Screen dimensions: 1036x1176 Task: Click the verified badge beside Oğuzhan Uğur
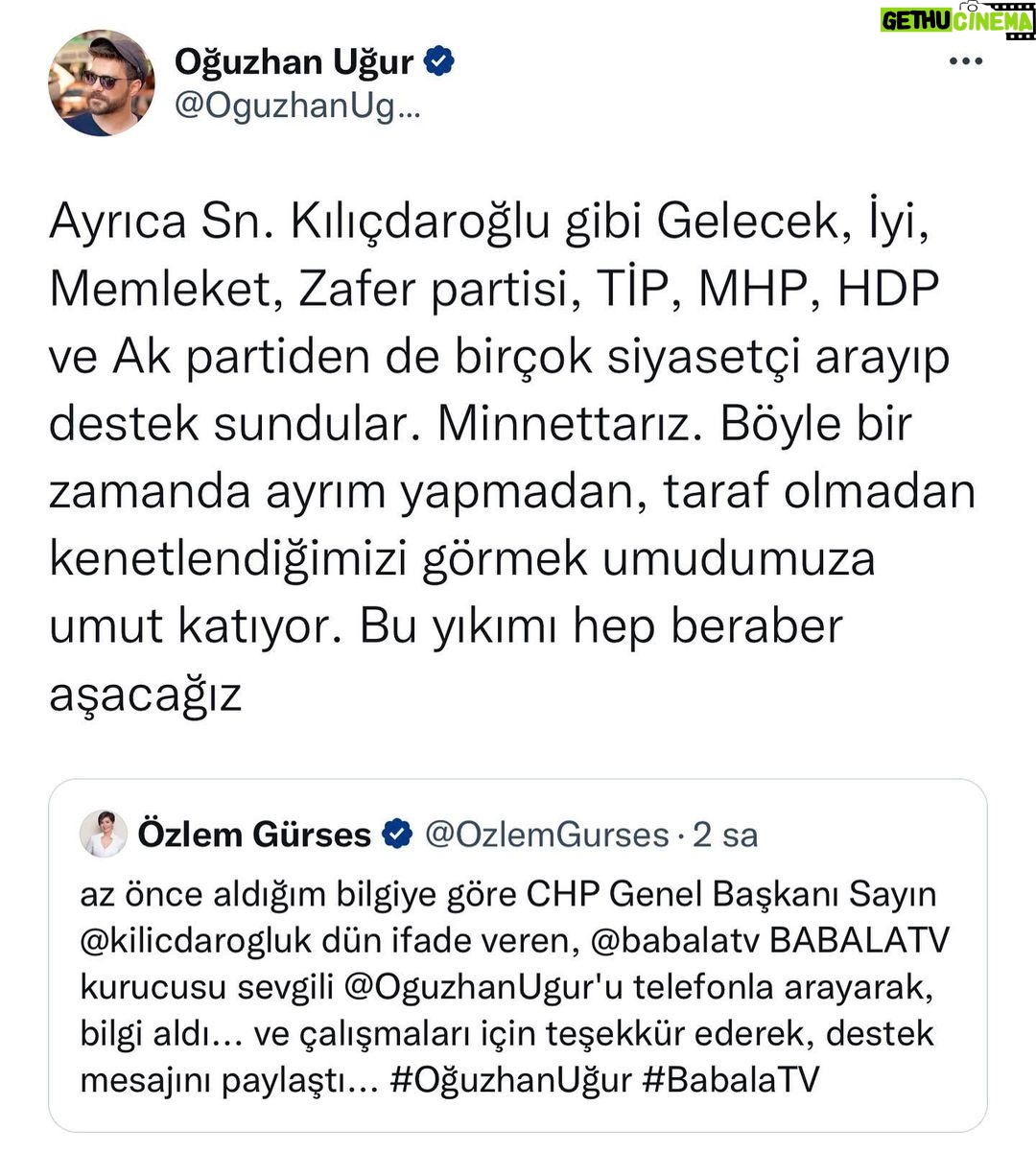tap(438, 62)
